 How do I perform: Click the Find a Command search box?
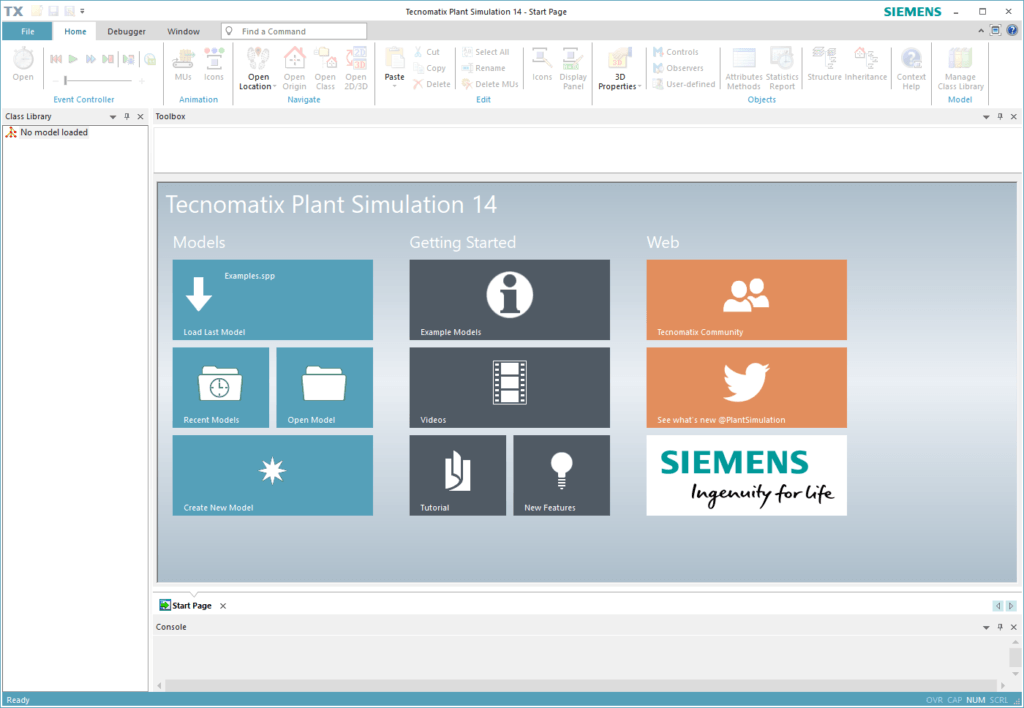coord(294,31)
